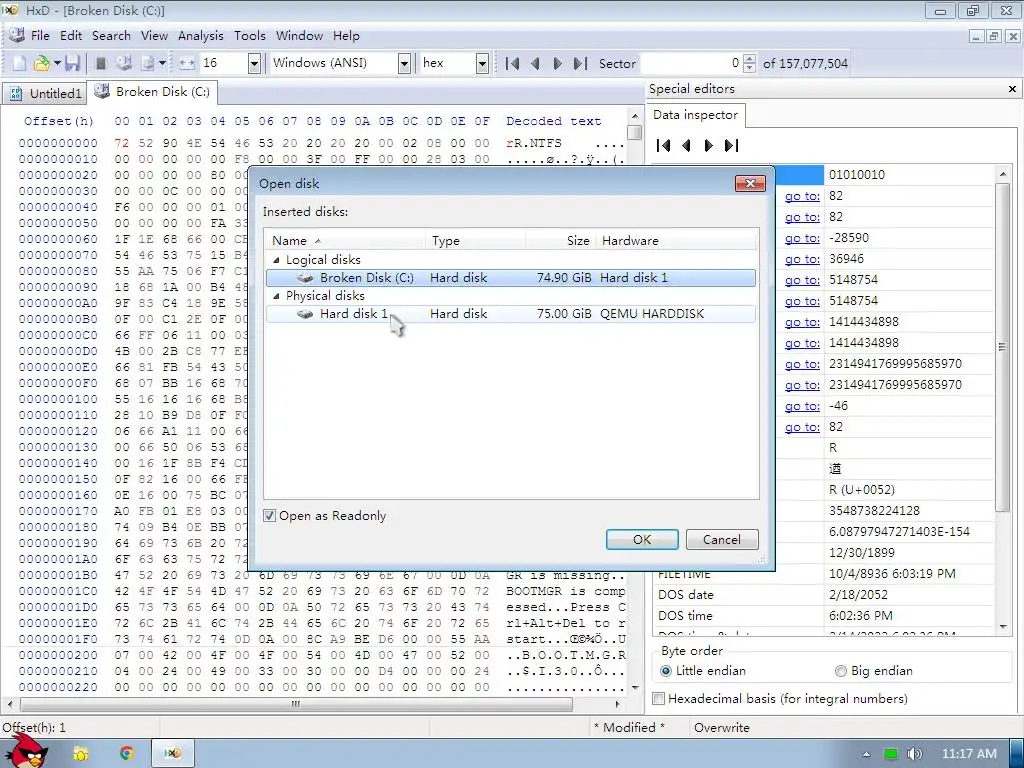Increment the Sector number spinner
The height and width of the screenshot is (768, 1024).
pyautogui.click(x=750, y=59)
